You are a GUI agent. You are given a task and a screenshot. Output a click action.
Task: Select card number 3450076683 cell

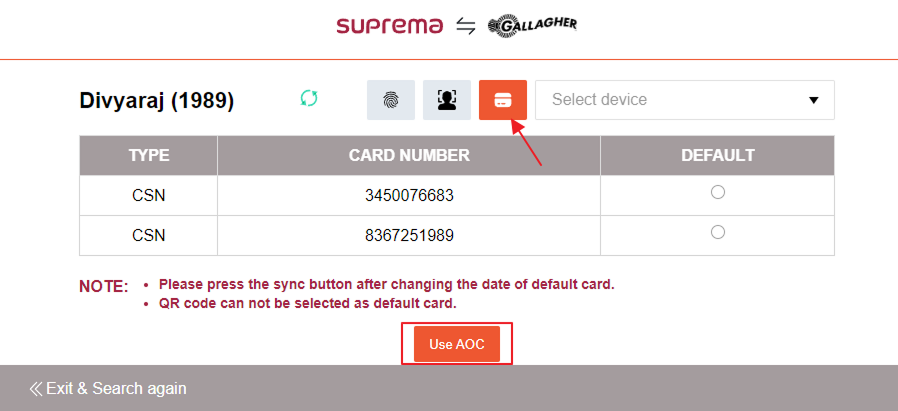pyautogui.click(x=409, y=195)
